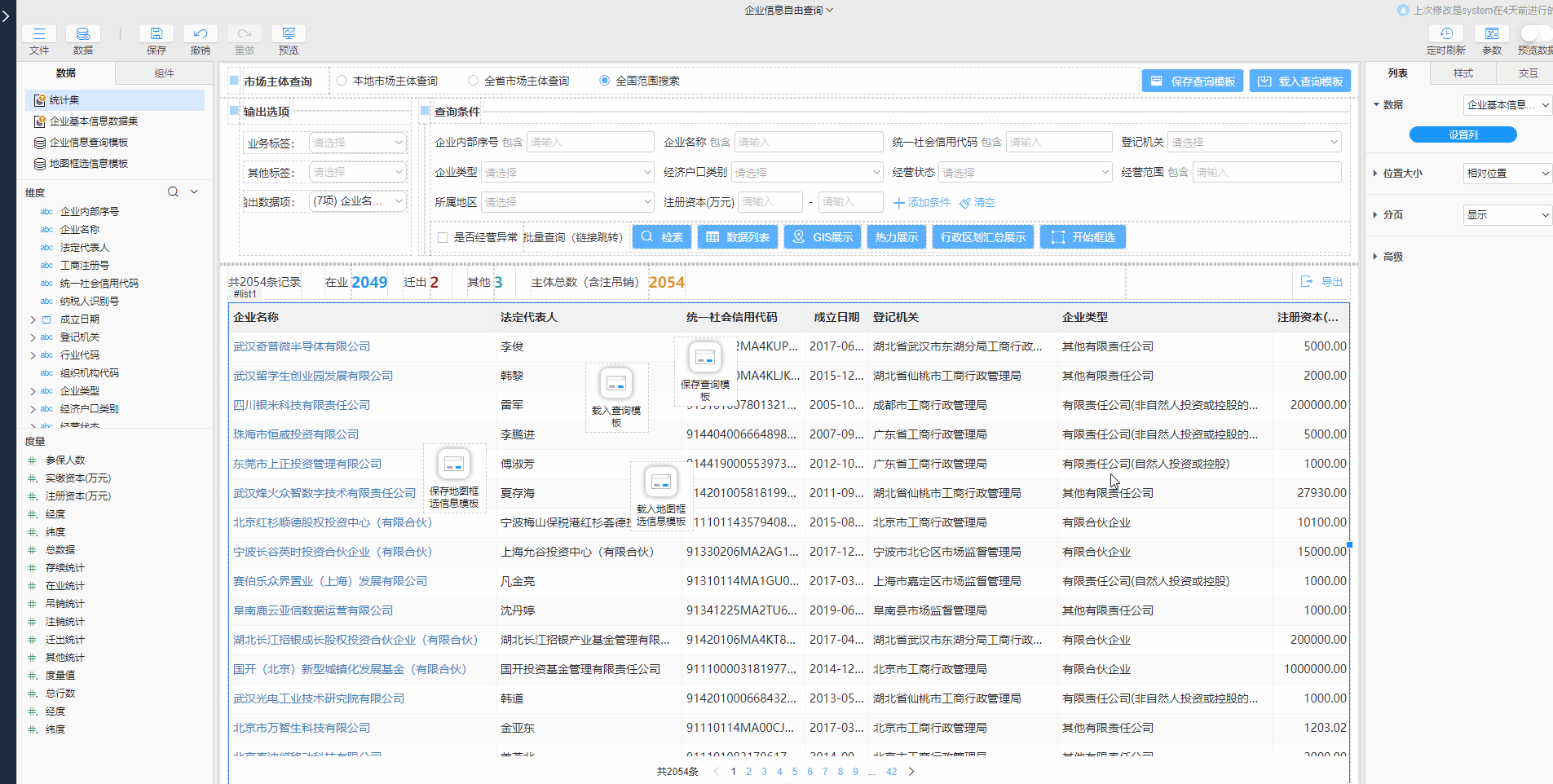Select the 本地市场主体查询 radio button
The image size is (1553, 784).
coord(342,81)
